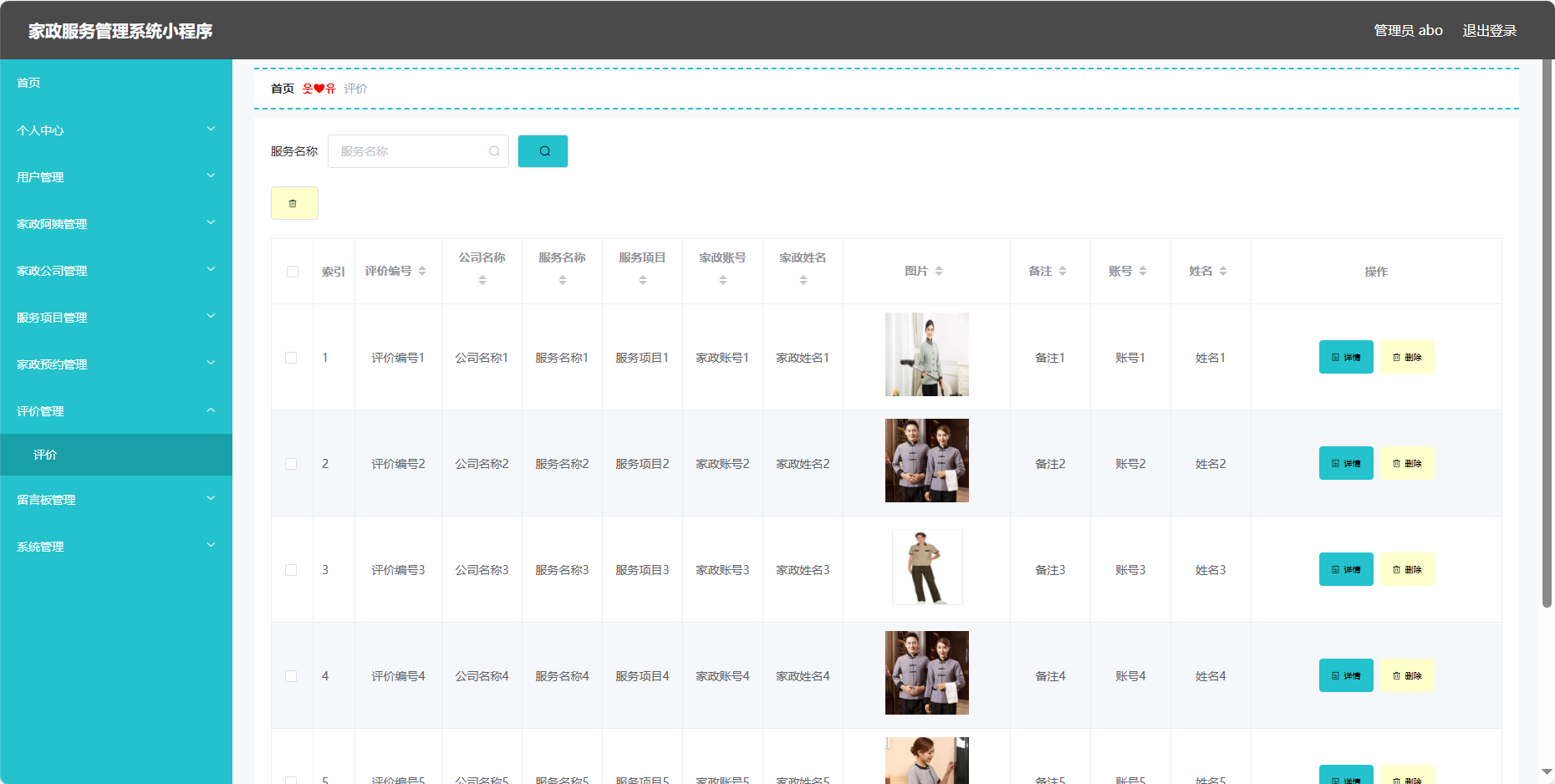
Task: Click the search magnifier button
Action: [543, 151]
